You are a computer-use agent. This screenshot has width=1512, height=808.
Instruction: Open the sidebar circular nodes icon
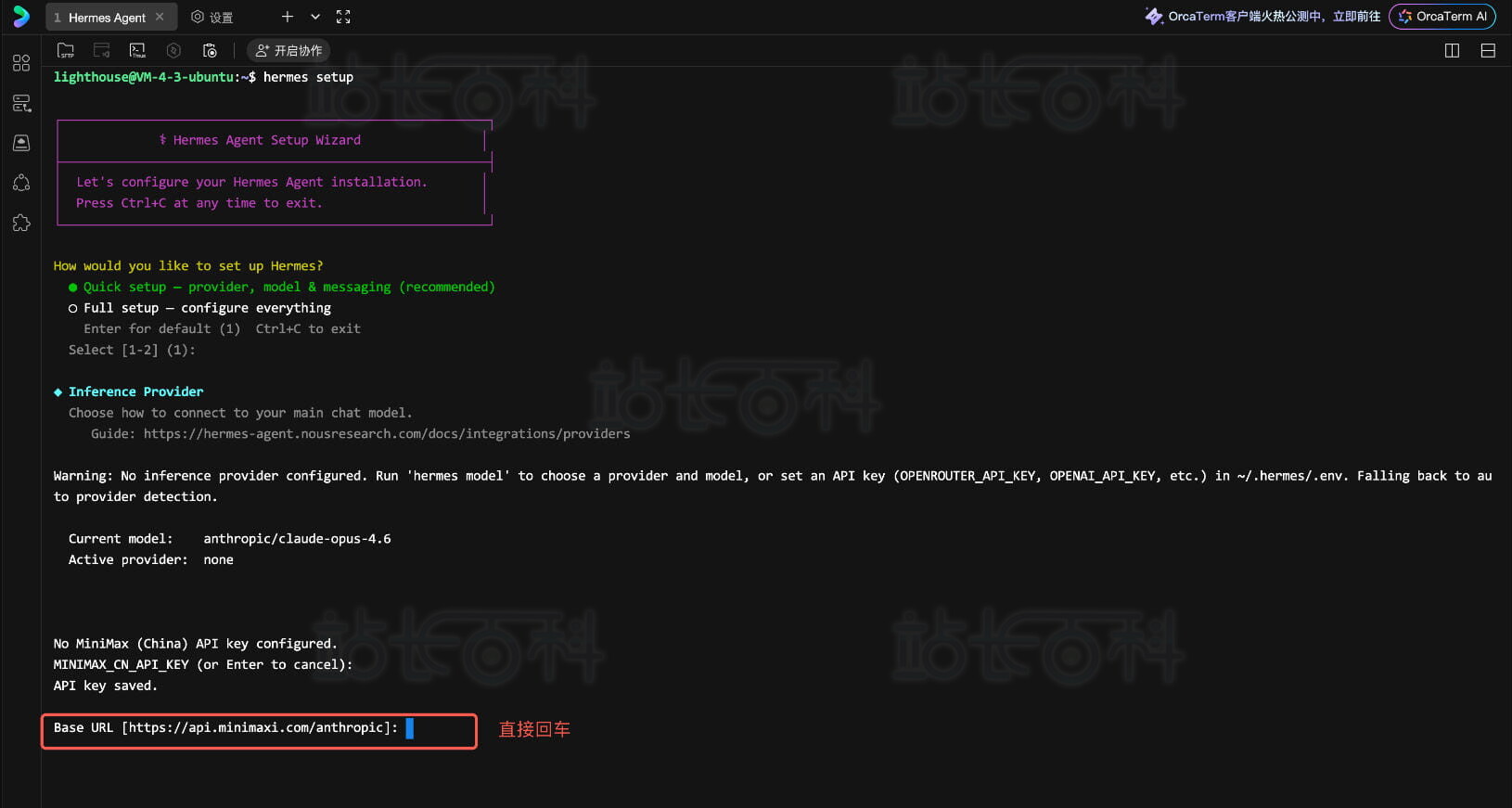(21, 183)
